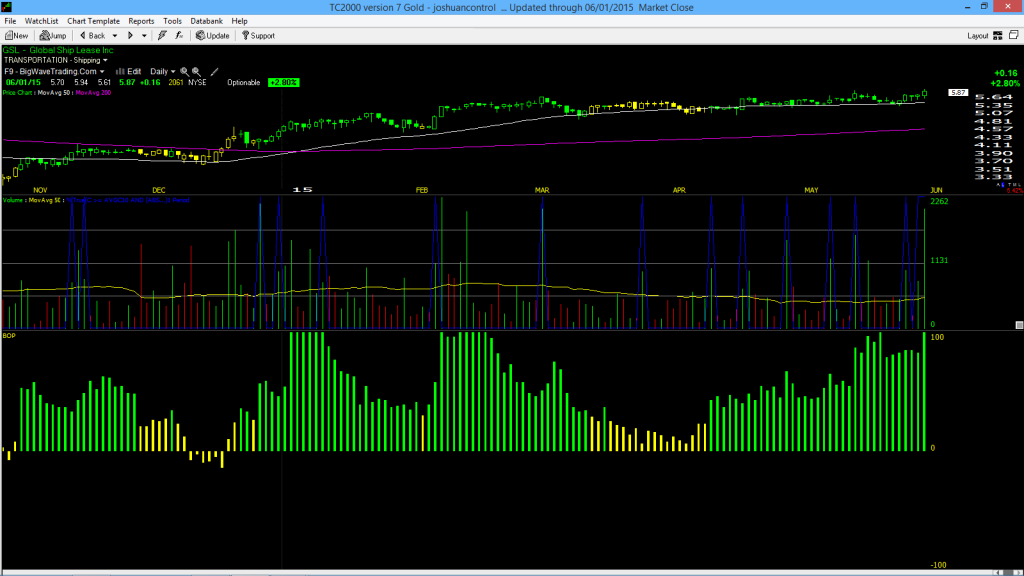Image resolution: width=1024 pixels, height=576 pixels.
Task: Click the Layout label
Action: click(x=978, y=36)
